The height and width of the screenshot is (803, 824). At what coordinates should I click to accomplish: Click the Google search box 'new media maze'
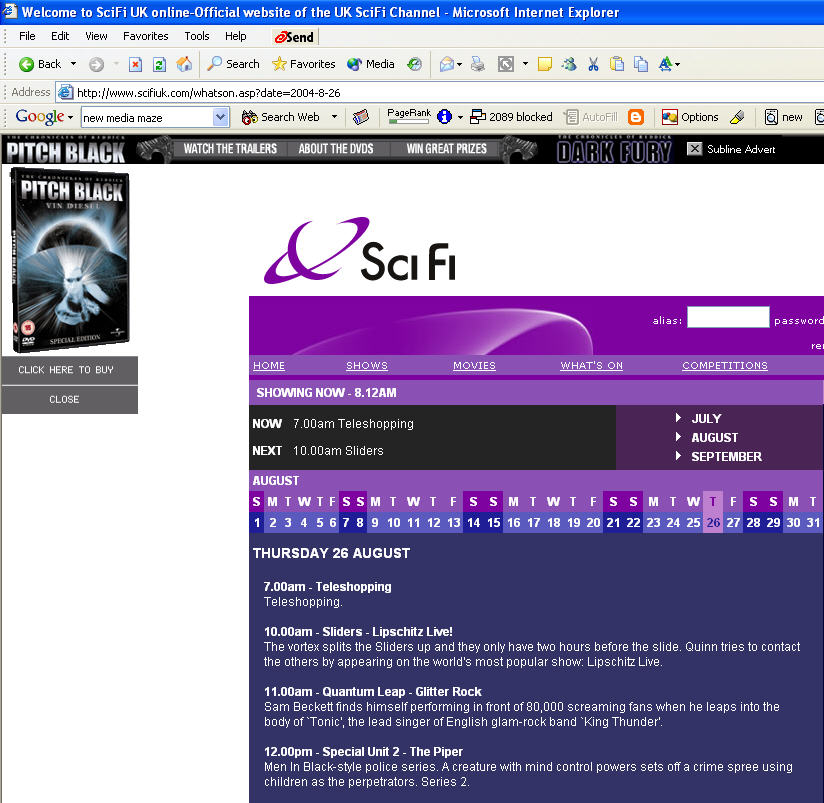pyautogui.click(x=147, y=118)
